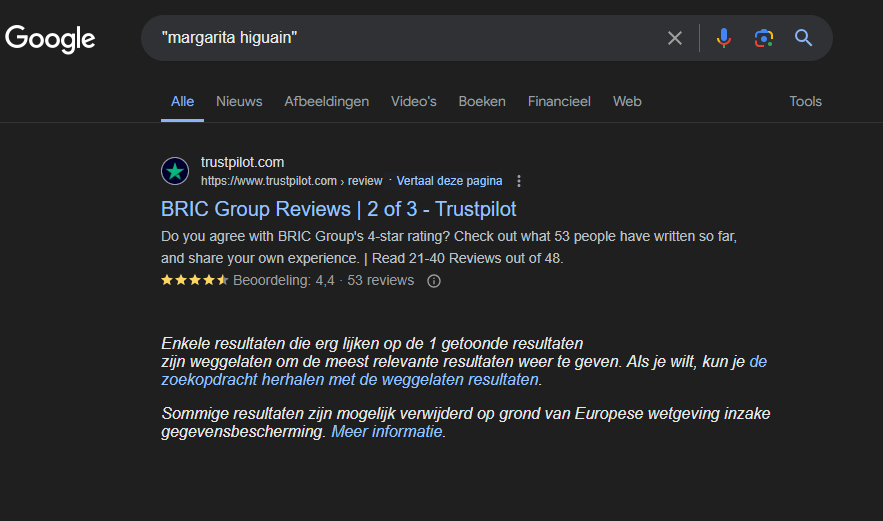This screenshot has height=521, width=883.
Task: Click the "53 reviews" text
Action: (x=380, y=280)
